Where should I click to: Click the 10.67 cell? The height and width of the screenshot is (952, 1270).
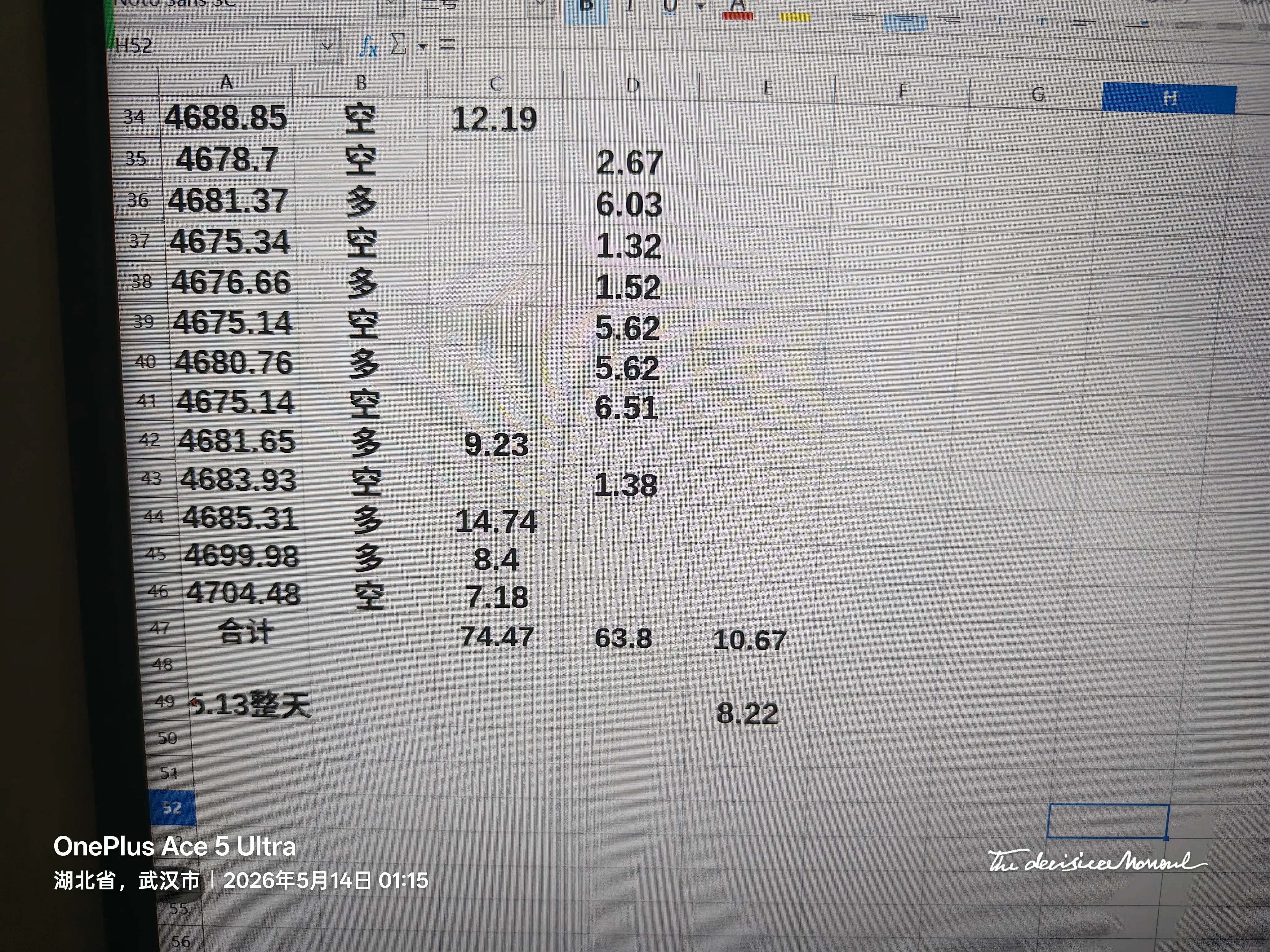(749, 640)
